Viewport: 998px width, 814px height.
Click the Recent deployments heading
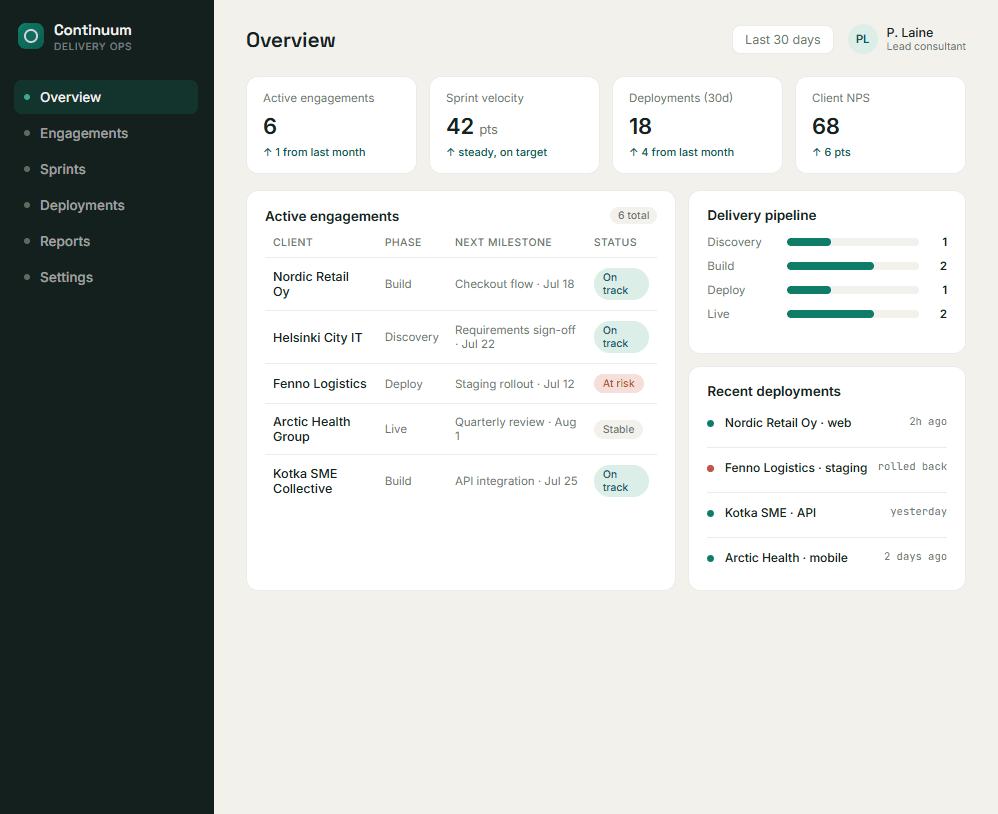click(x=773, y=391)
